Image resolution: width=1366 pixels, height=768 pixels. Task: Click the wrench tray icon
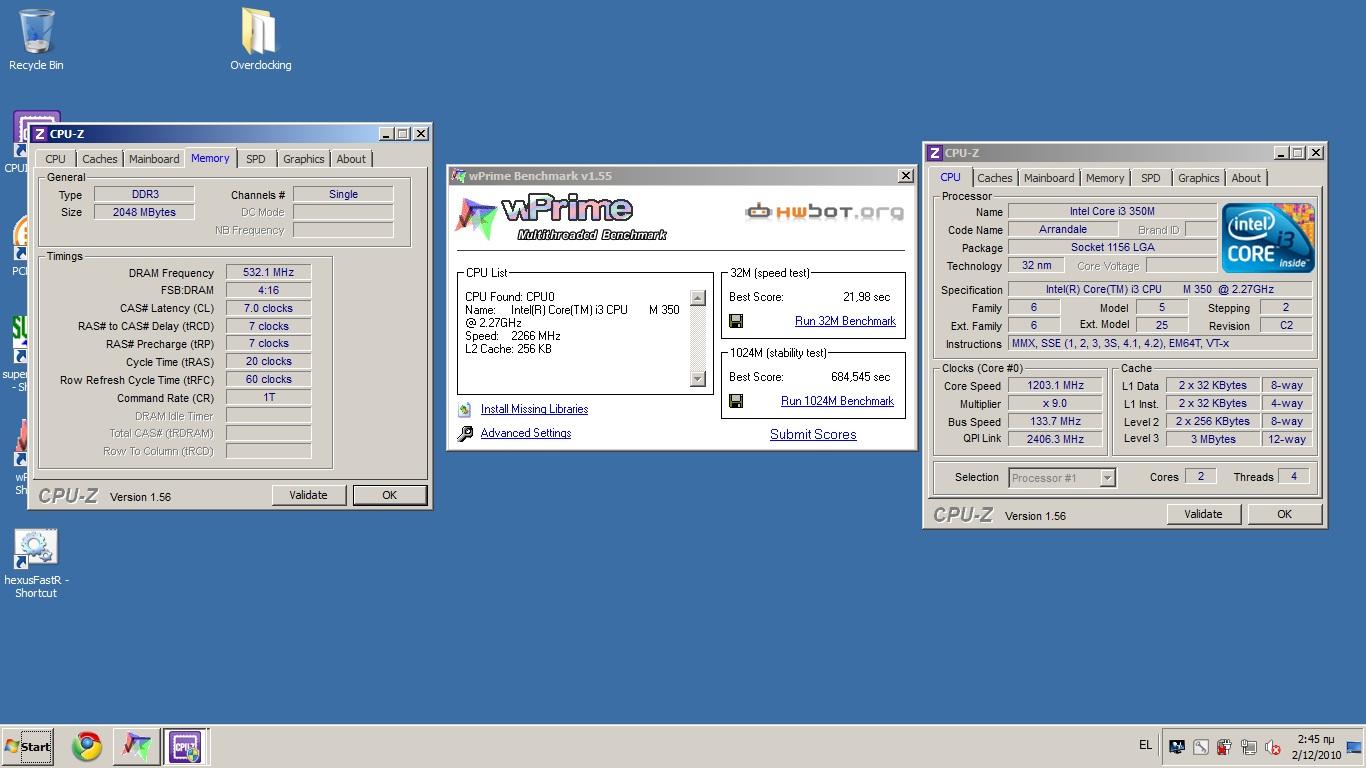pos(1201,747)
